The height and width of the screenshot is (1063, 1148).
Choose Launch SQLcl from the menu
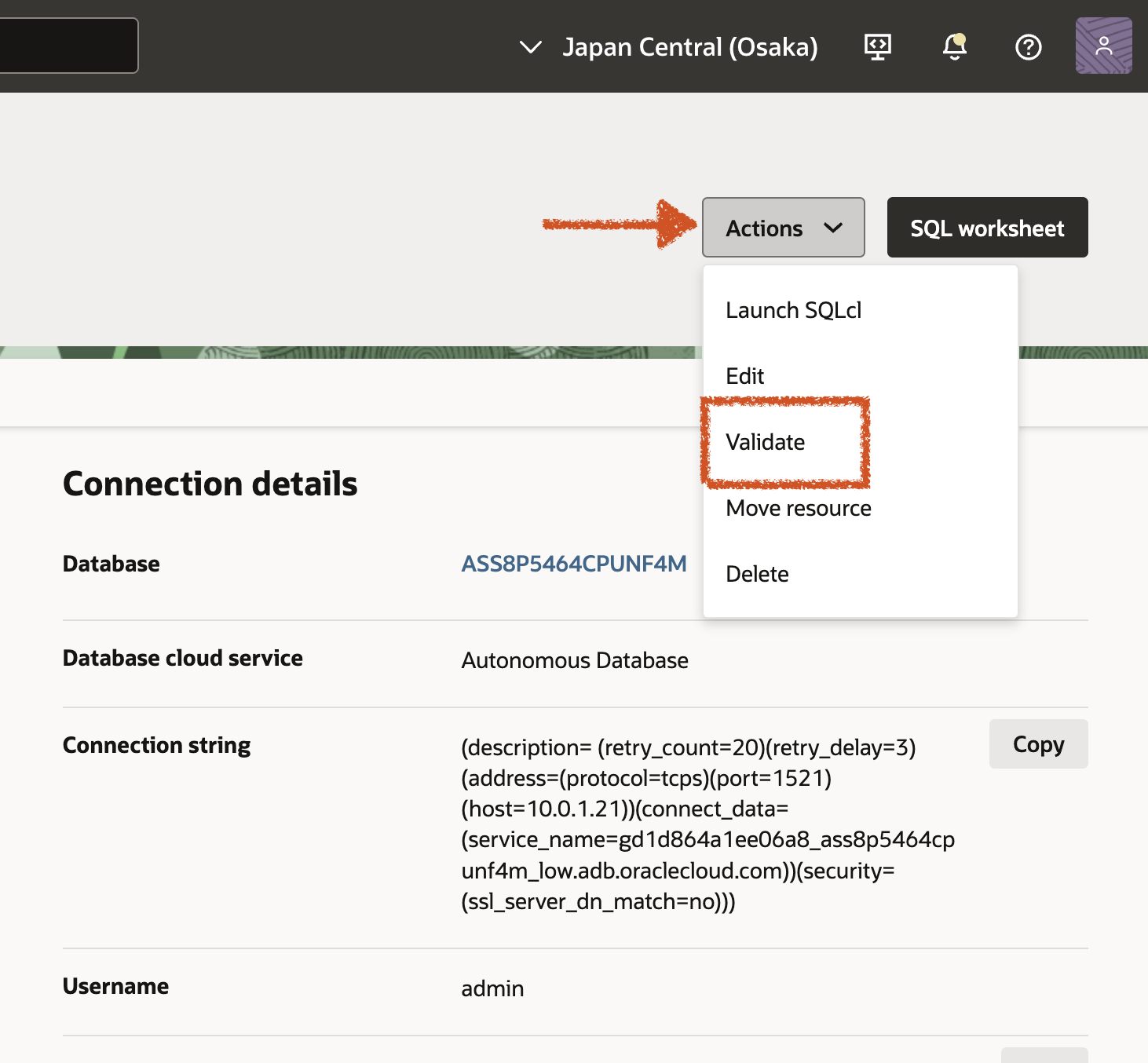click(x=794, y=309)
